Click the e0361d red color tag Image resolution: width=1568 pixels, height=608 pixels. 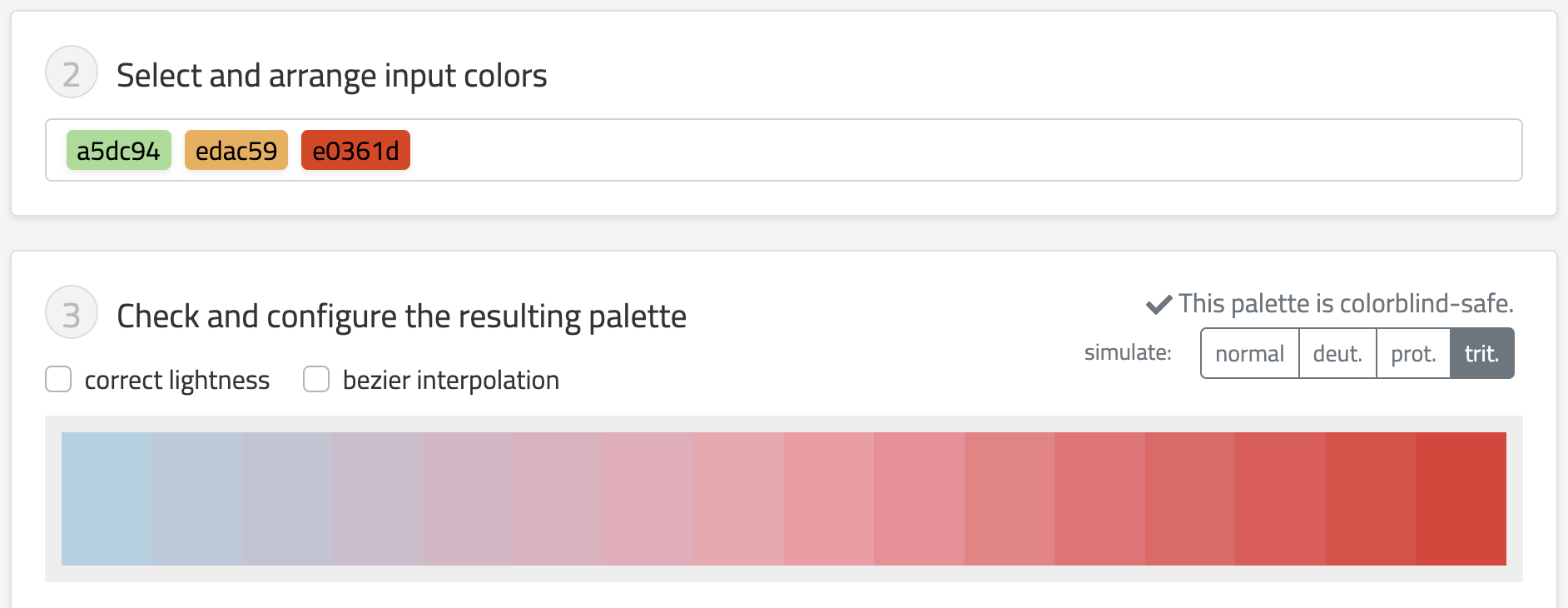(x=355, y=151)
